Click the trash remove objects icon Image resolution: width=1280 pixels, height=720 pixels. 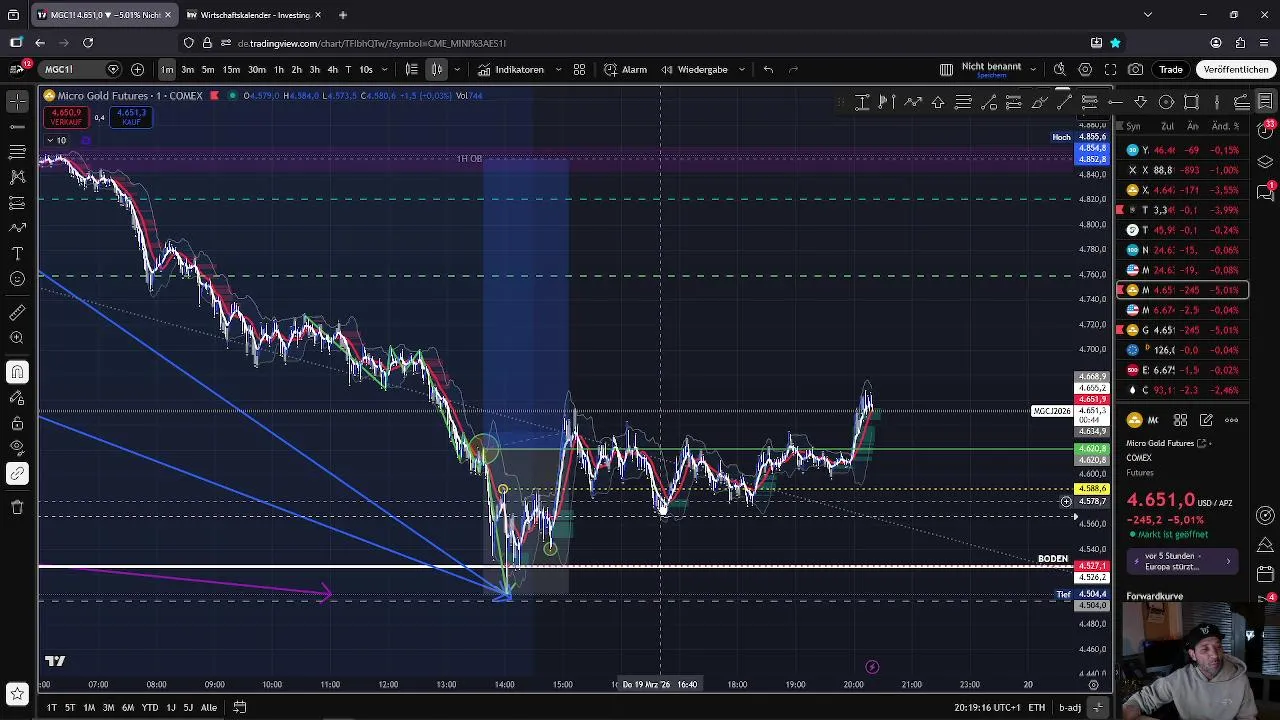pyautogui.click(x=17, y=507)
